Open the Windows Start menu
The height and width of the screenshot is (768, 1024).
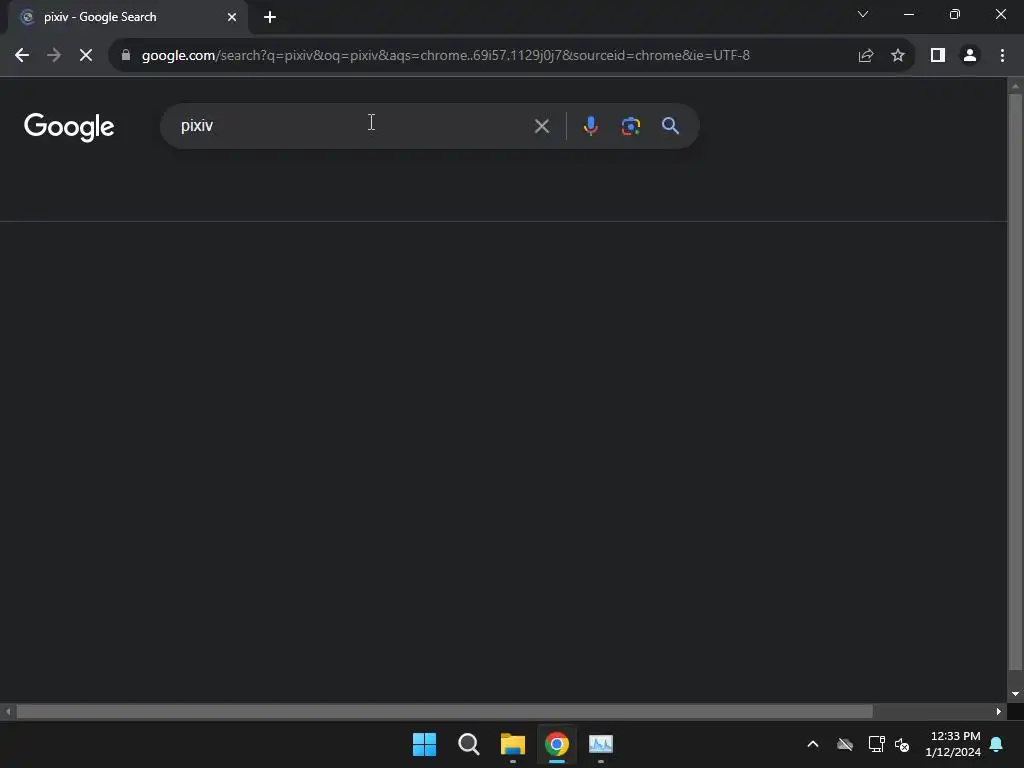(x=424, y=744)
